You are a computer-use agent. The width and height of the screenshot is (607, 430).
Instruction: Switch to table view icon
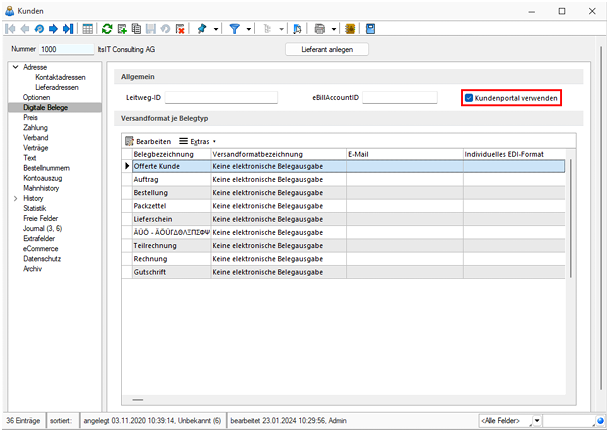tap(87, 29)
